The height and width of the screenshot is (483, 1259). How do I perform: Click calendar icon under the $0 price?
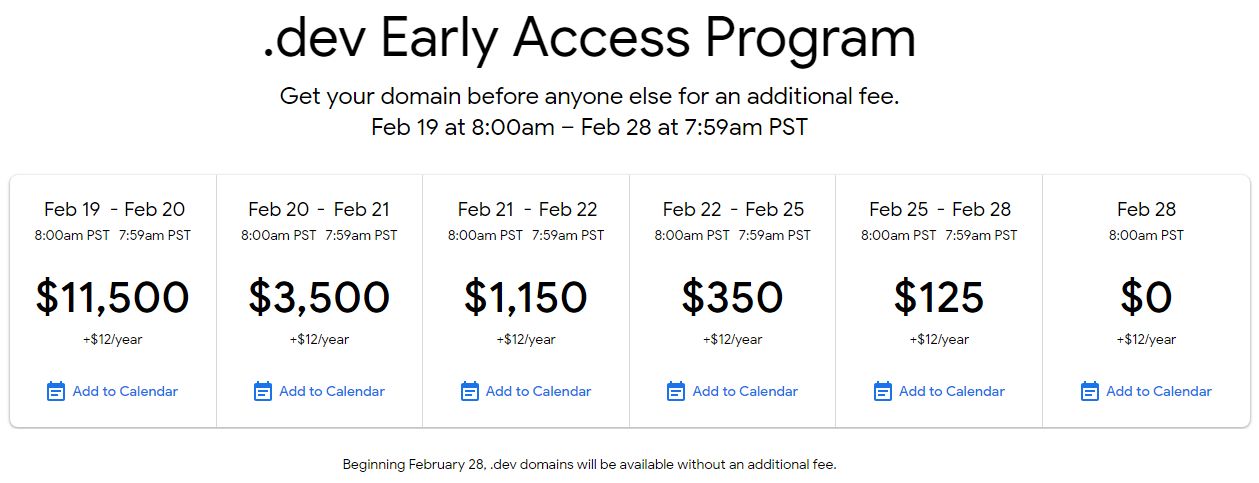point(1090,391)
